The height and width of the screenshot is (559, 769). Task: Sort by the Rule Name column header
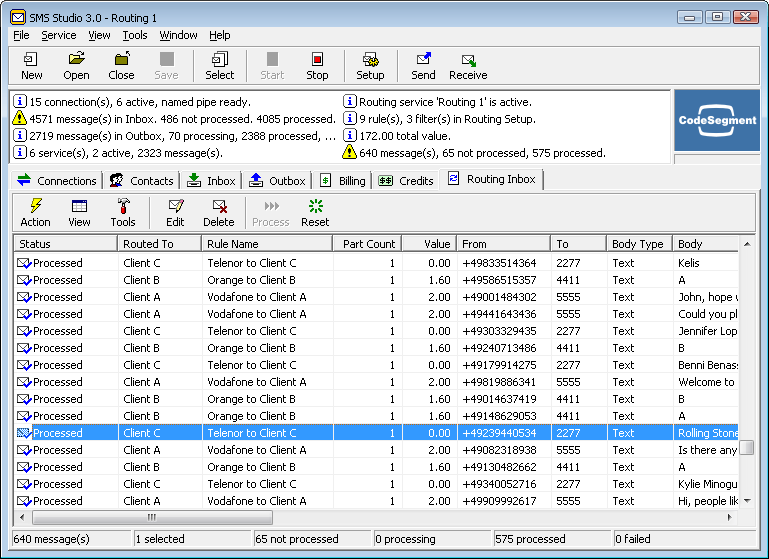[x=266, y=244]
